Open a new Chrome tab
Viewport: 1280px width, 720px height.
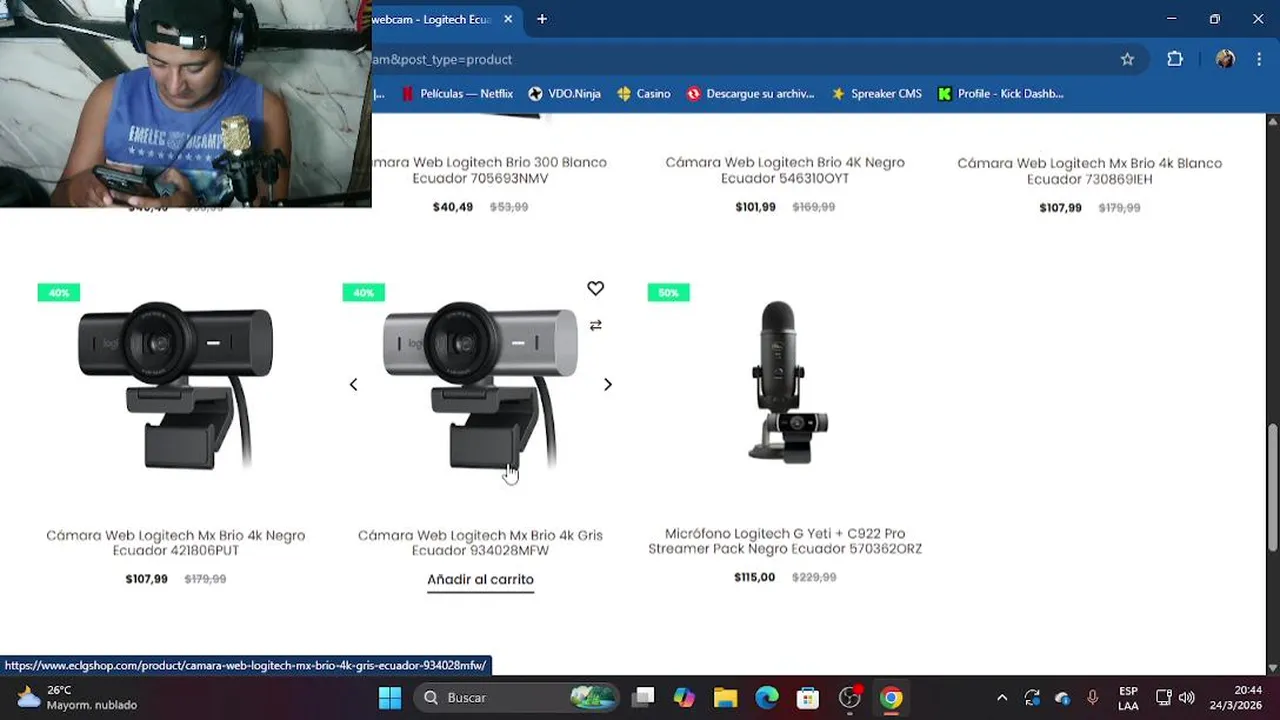coord(542,19)
